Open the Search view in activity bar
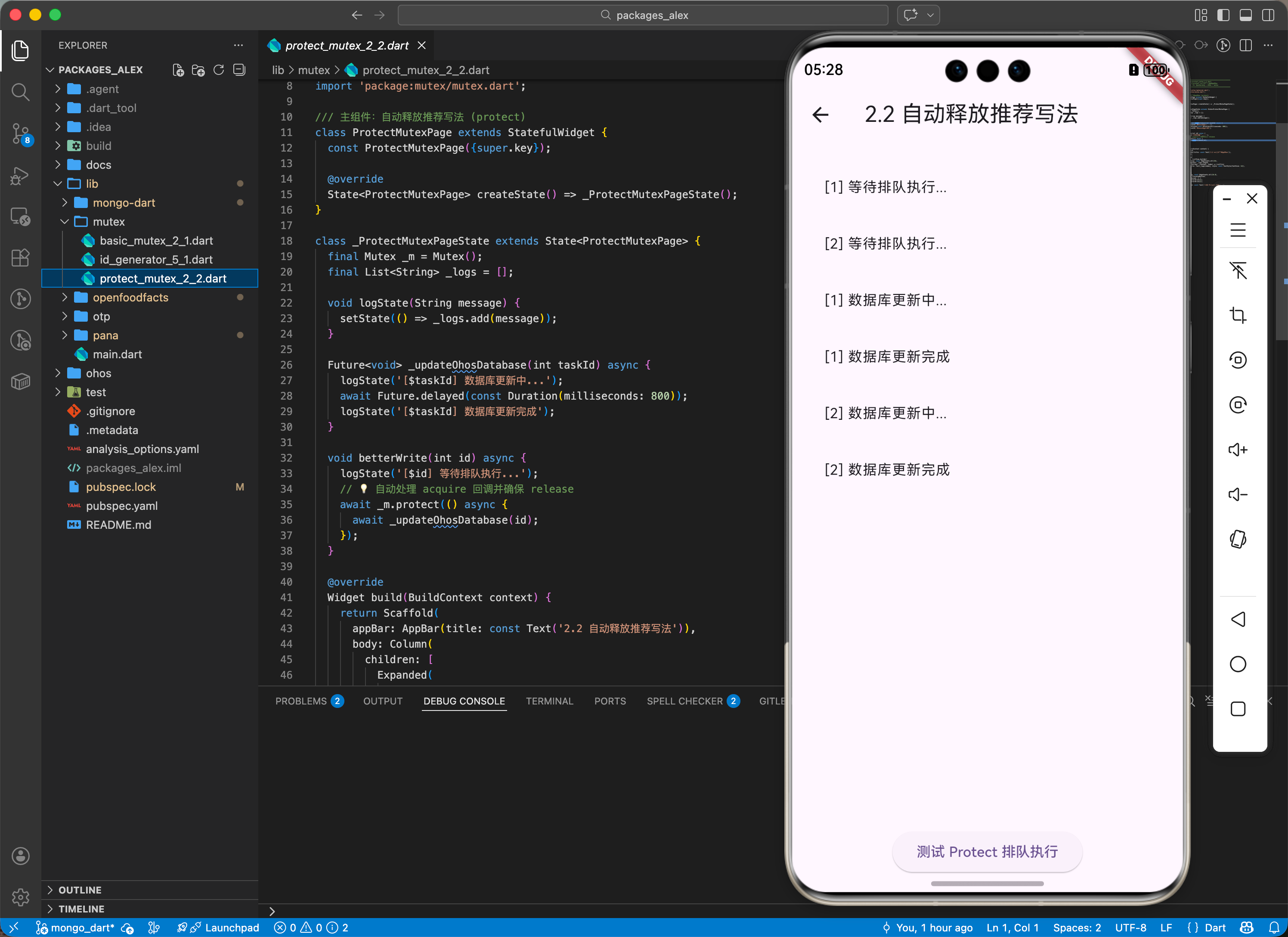Viewport: 1288px width, 937px height. [20, 91]
